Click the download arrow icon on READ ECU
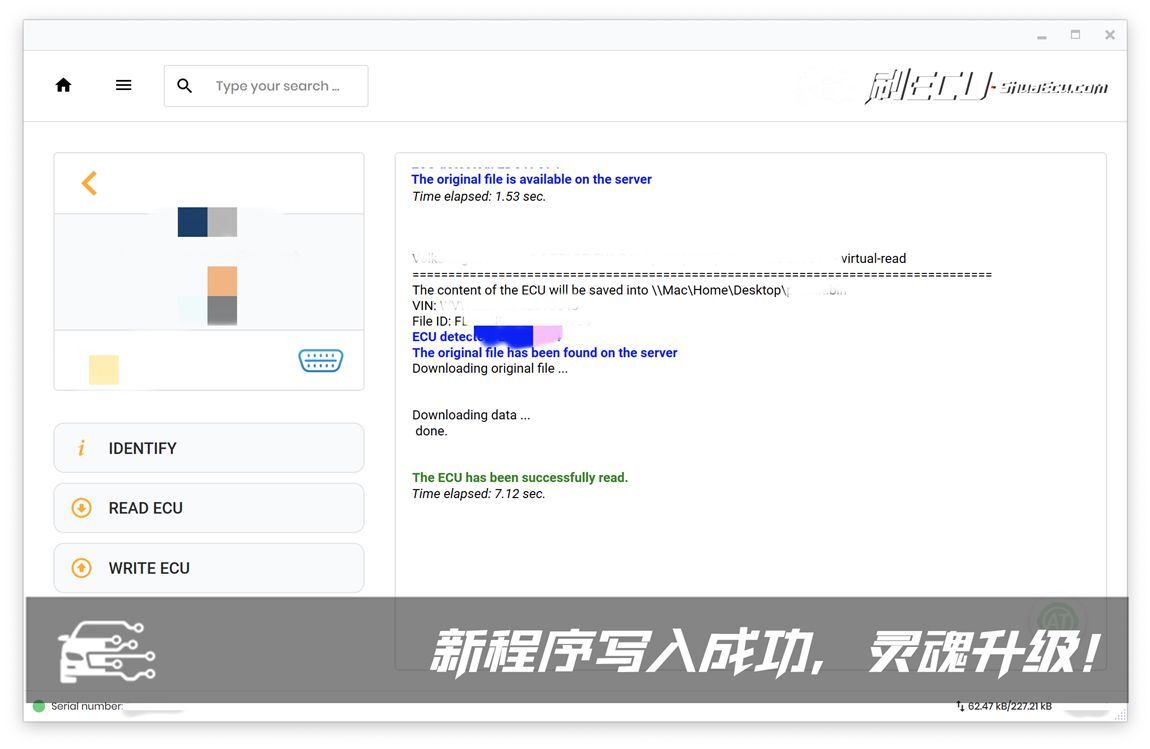 (x=82, y=508)
